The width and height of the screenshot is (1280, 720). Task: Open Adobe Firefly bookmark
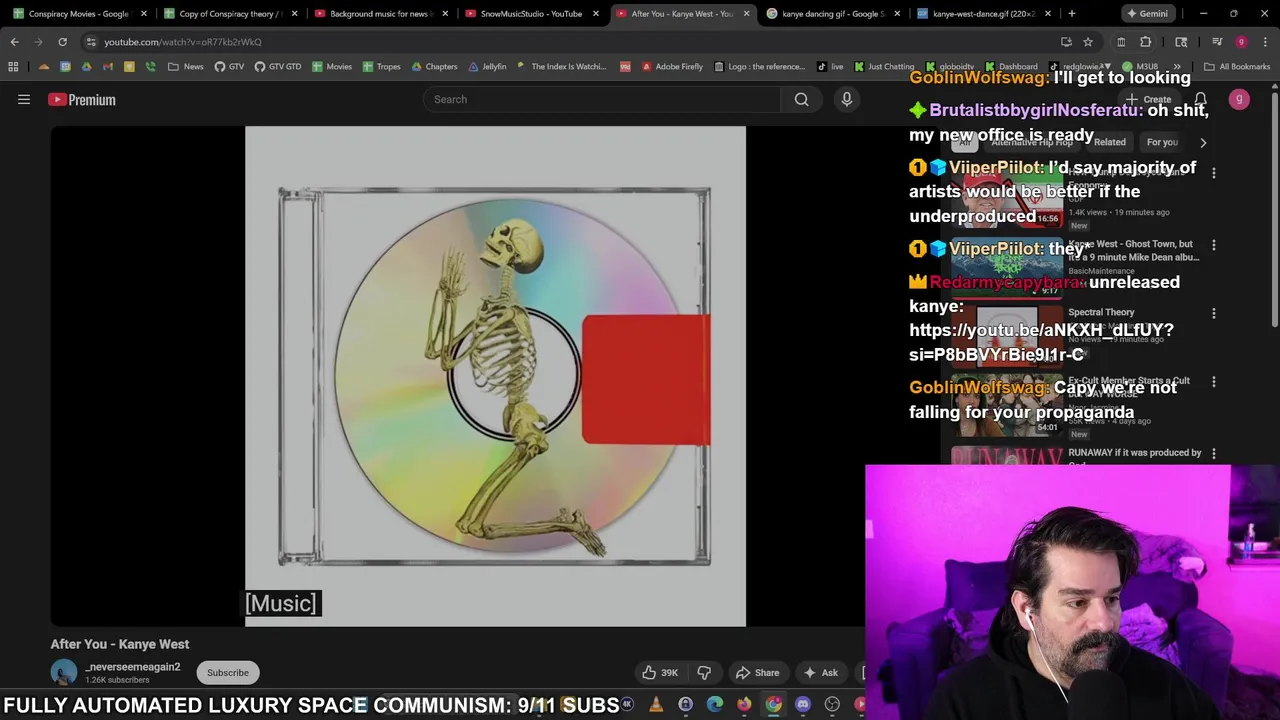tap(672, 67)
